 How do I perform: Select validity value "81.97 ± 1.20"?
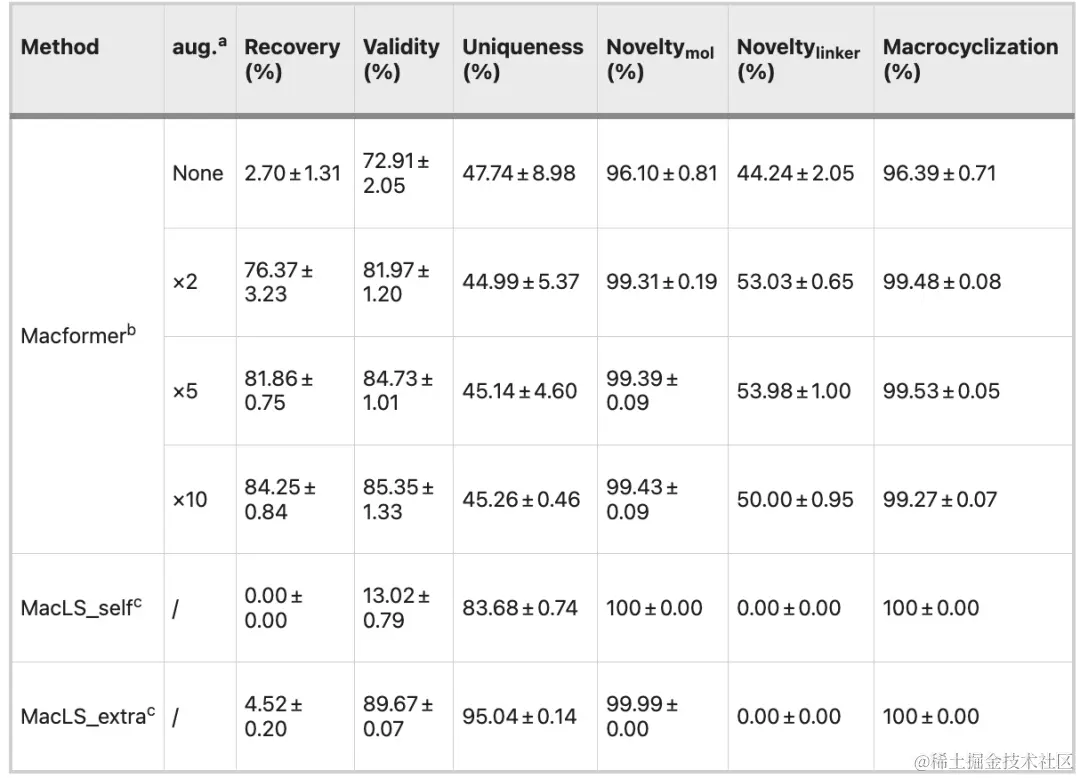[396, 282]
